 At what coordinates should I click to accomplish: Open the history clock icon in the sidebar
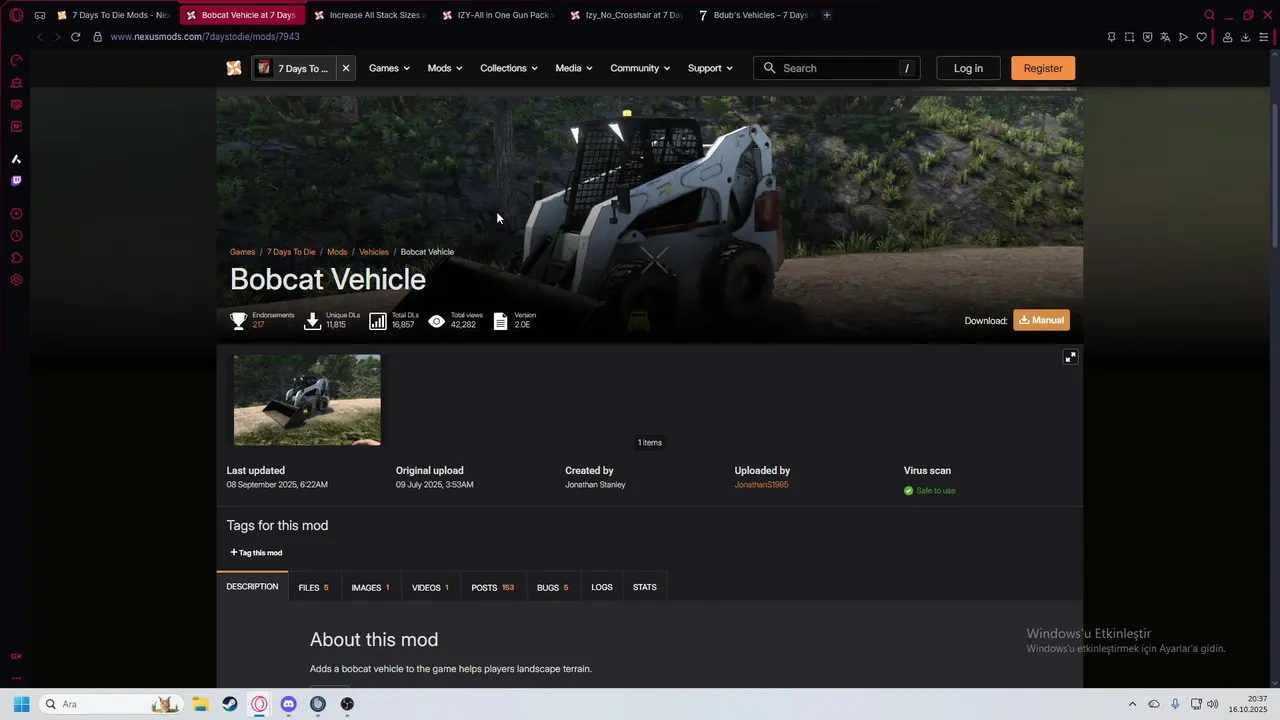point(16,236)
